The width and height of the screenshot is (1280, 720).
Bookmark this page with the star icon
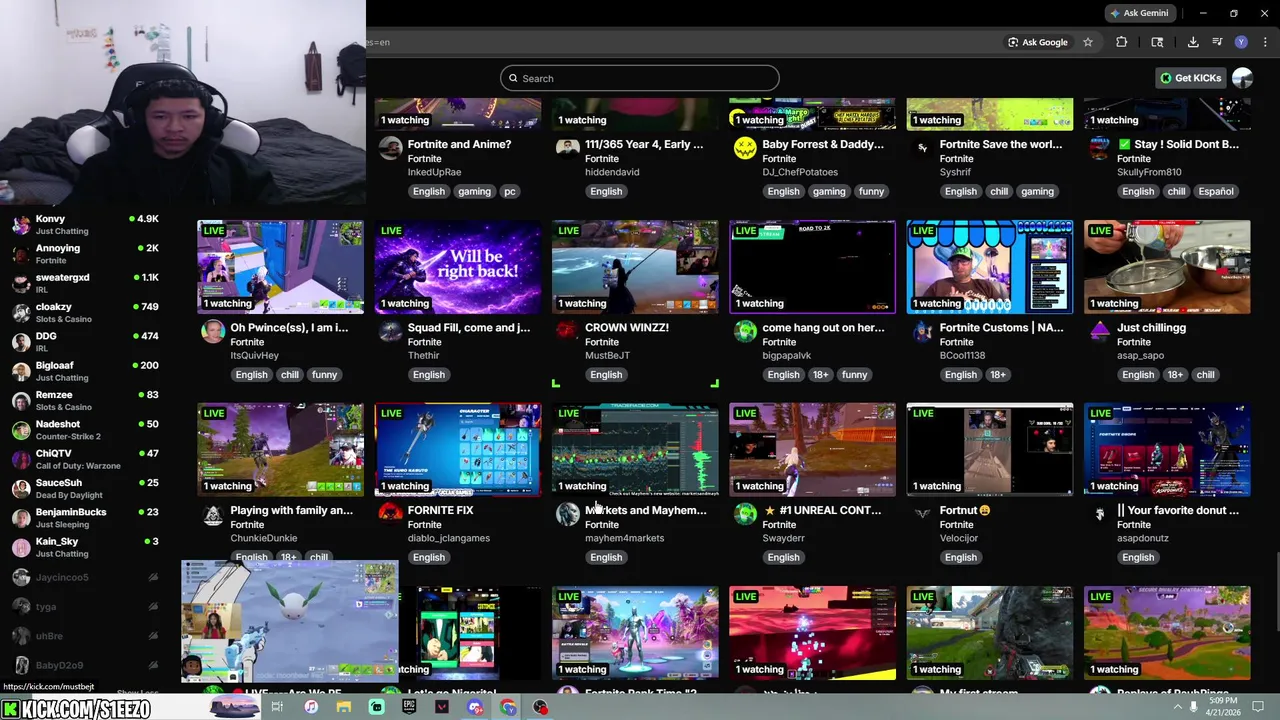(1088, 42)
